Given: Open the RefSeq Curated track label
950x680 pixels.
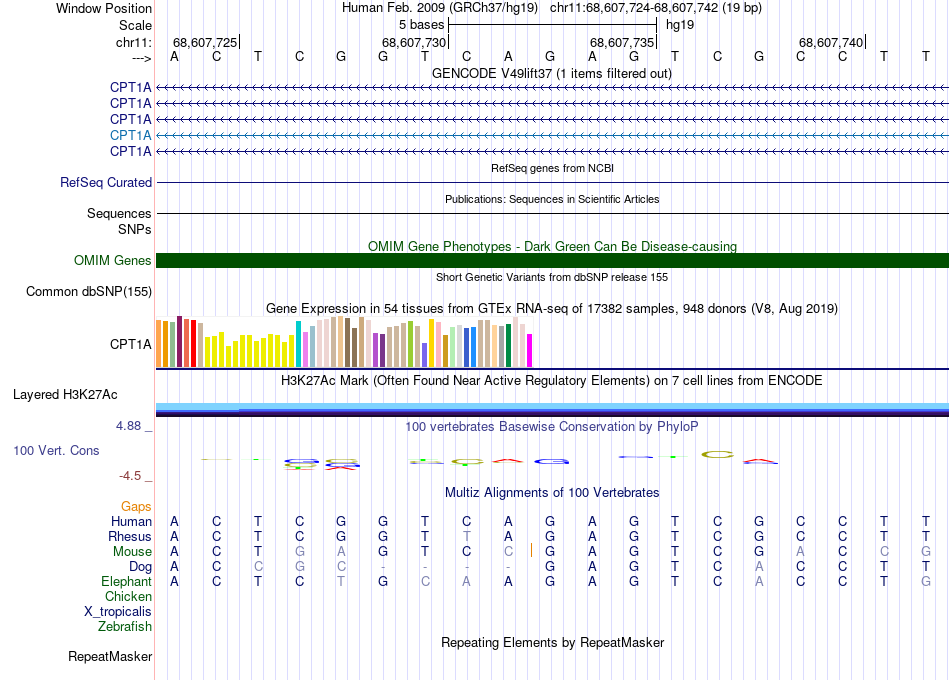Looking at the screenshot, I should 106,183.
